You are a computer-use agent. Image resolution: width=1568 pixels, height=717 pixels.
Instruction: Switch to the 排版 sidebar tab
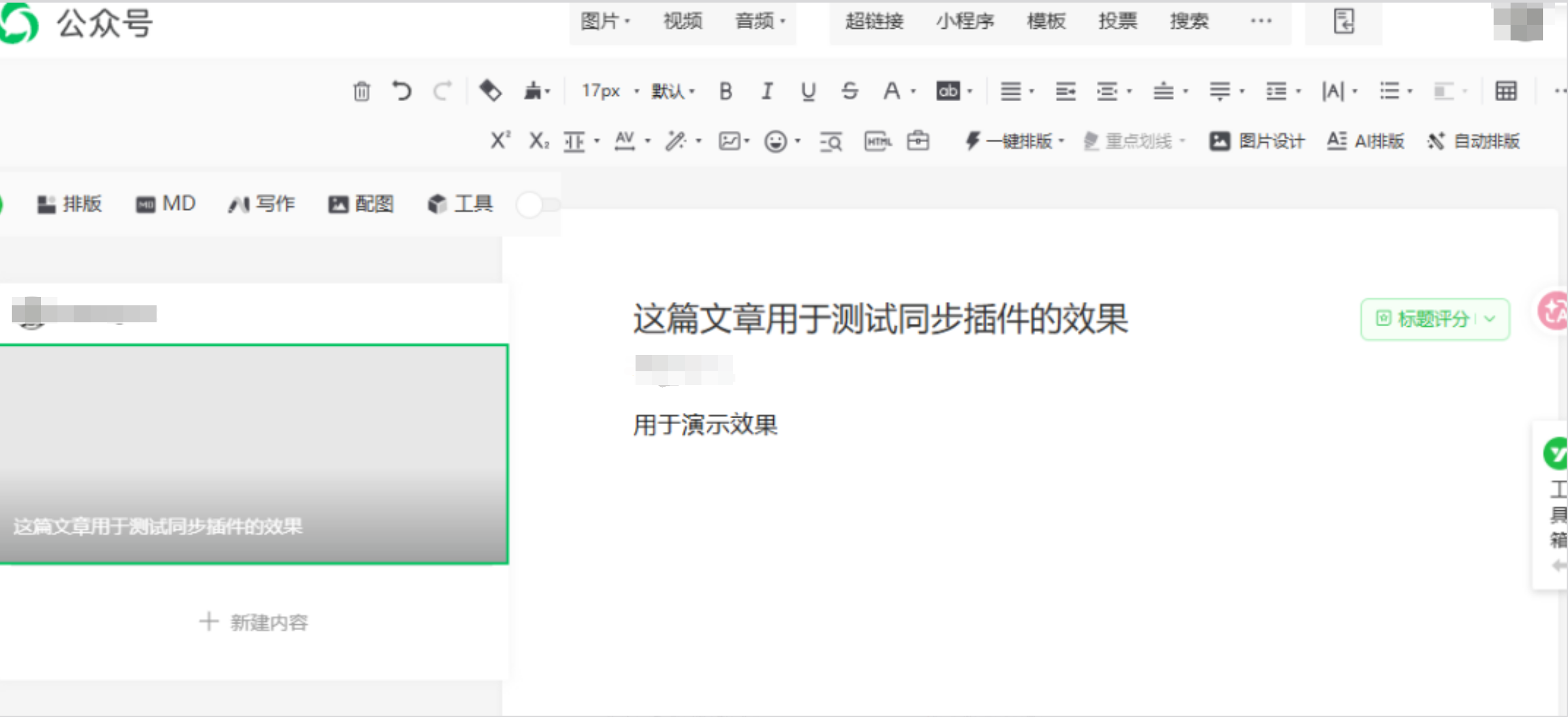point(69,204)
